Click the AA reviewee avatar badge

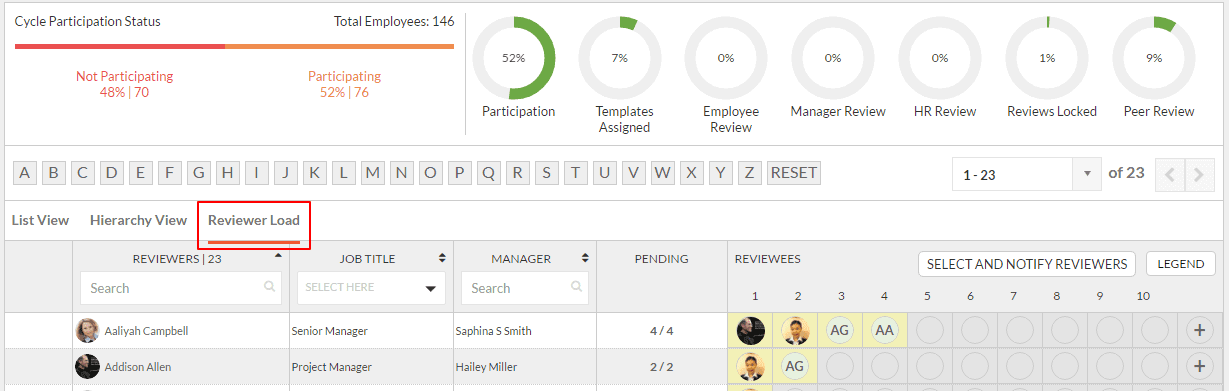(884, 330)
